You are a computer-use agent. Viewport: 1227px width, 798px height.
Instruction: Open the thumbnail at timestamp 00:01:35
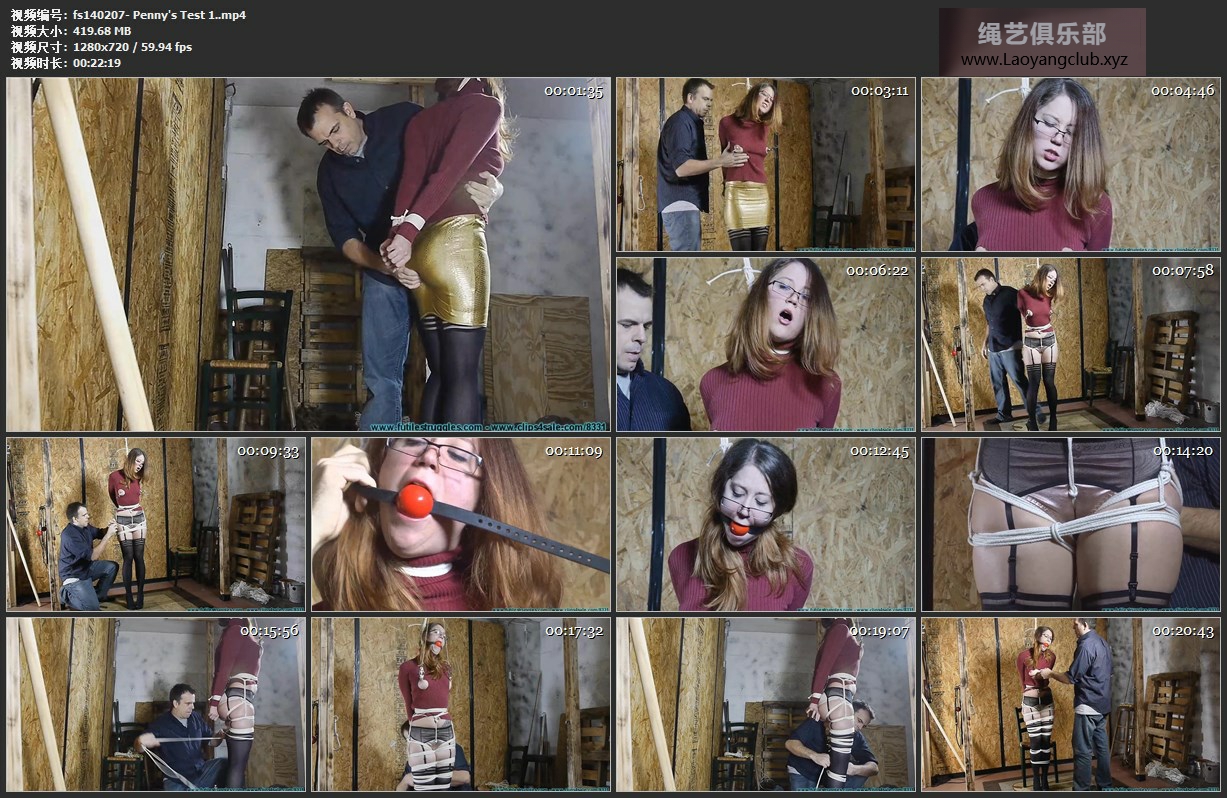coord(308,255)
